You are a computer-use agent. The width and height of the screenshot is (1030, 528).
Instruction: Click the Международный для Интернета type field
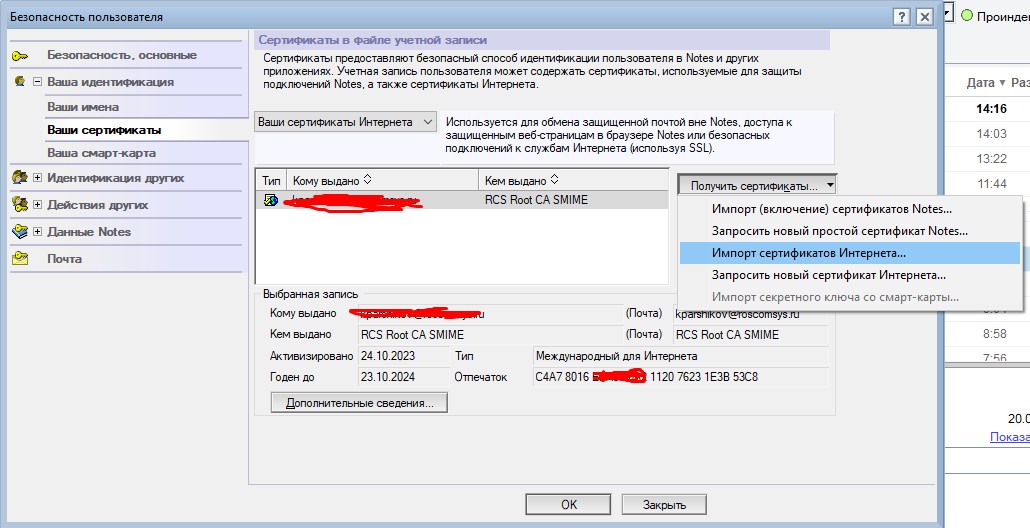coord(681,356)
